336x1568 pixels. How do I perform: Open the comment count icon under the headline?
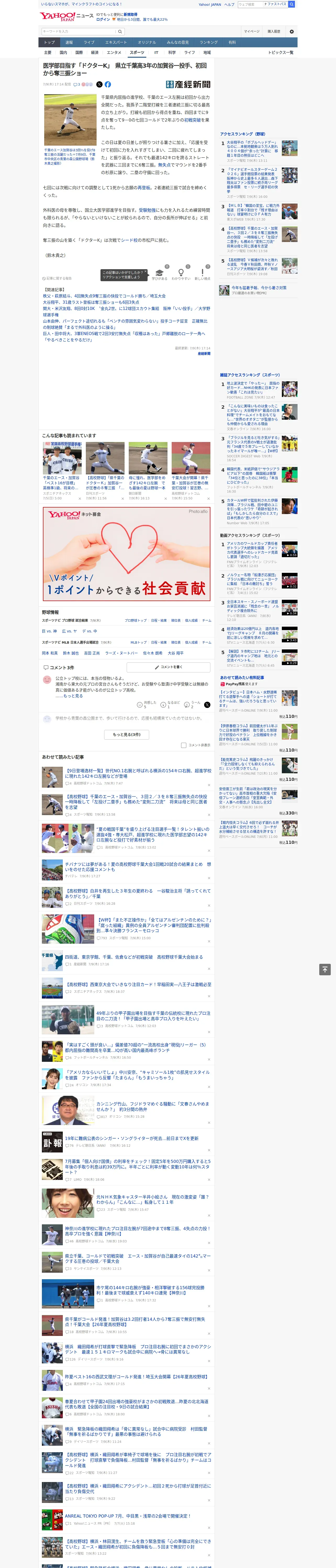pos(77,85)
